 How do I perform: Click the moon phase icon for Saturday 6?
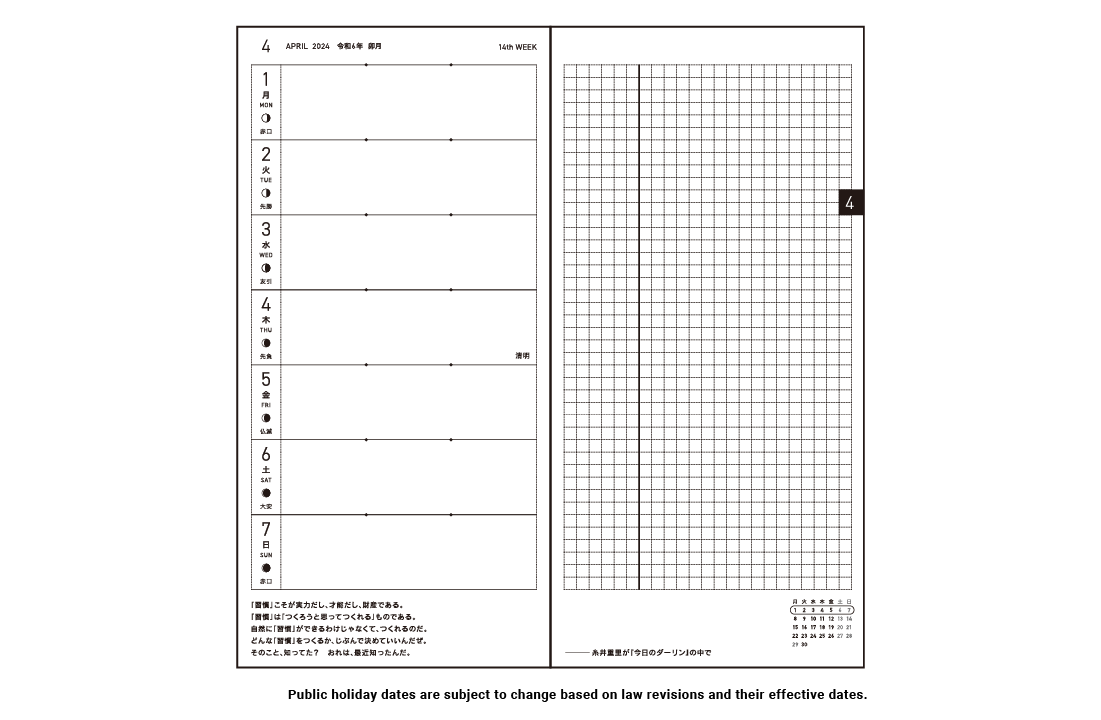tap(266, 493)
